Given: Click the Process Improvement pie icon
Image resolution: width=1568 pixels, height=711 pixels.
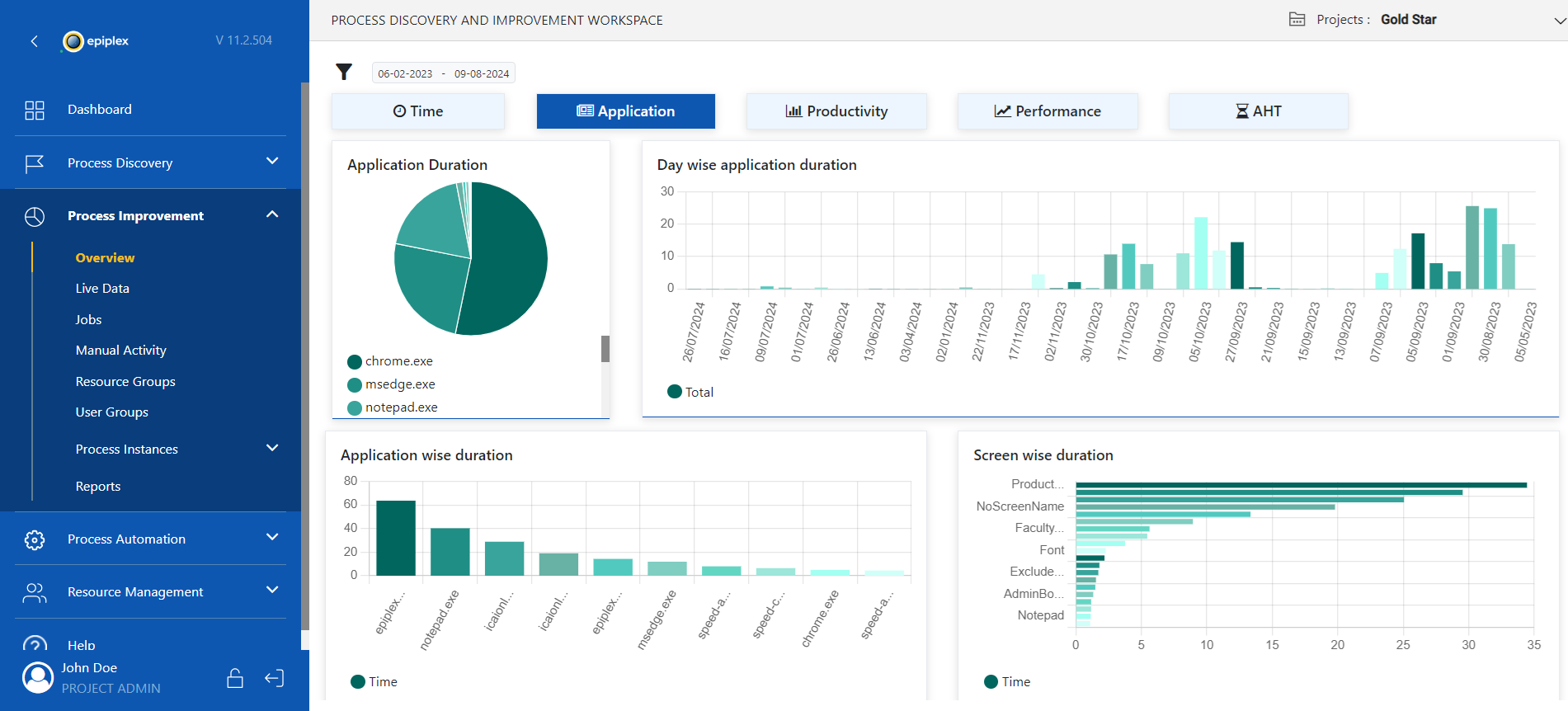Looking at the screenshot, I should pos(35,216).
